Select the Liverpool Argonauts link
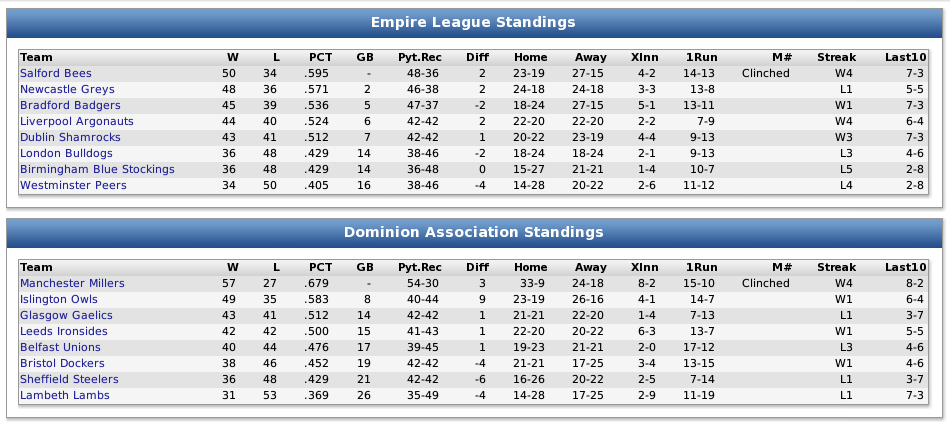Viewport: 950px width, 426px height. coord(76,122)
